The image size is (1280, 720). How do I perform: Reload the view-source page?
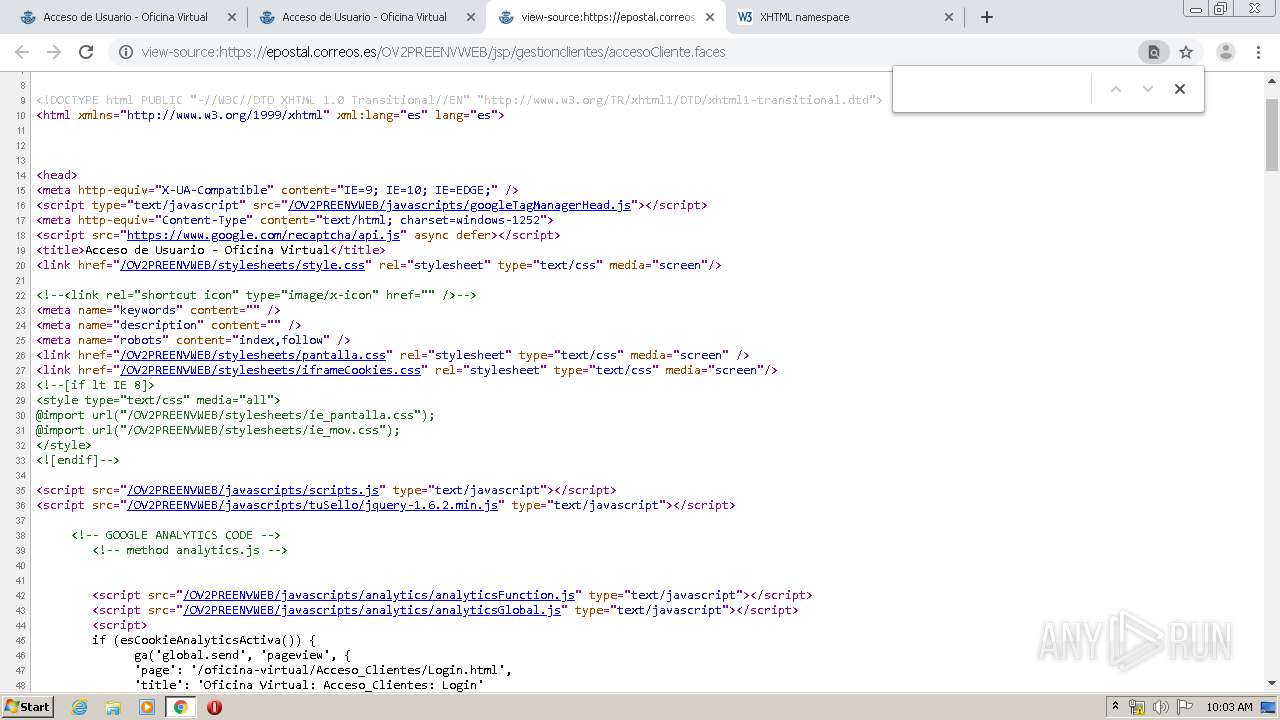pyautogui.click(x=86, y=52)
